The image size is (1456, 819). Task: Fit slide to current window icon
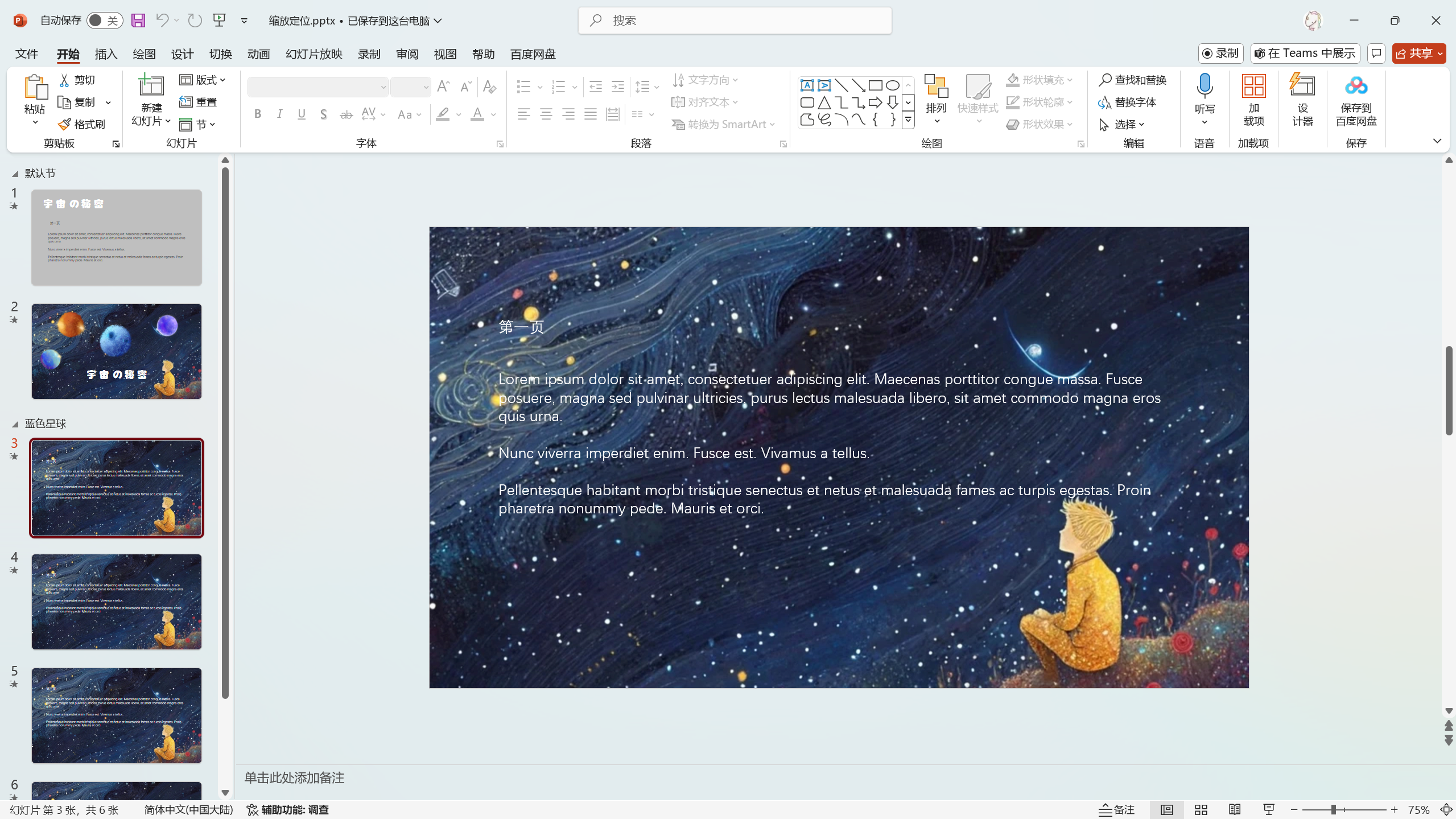click(1446, 809)
